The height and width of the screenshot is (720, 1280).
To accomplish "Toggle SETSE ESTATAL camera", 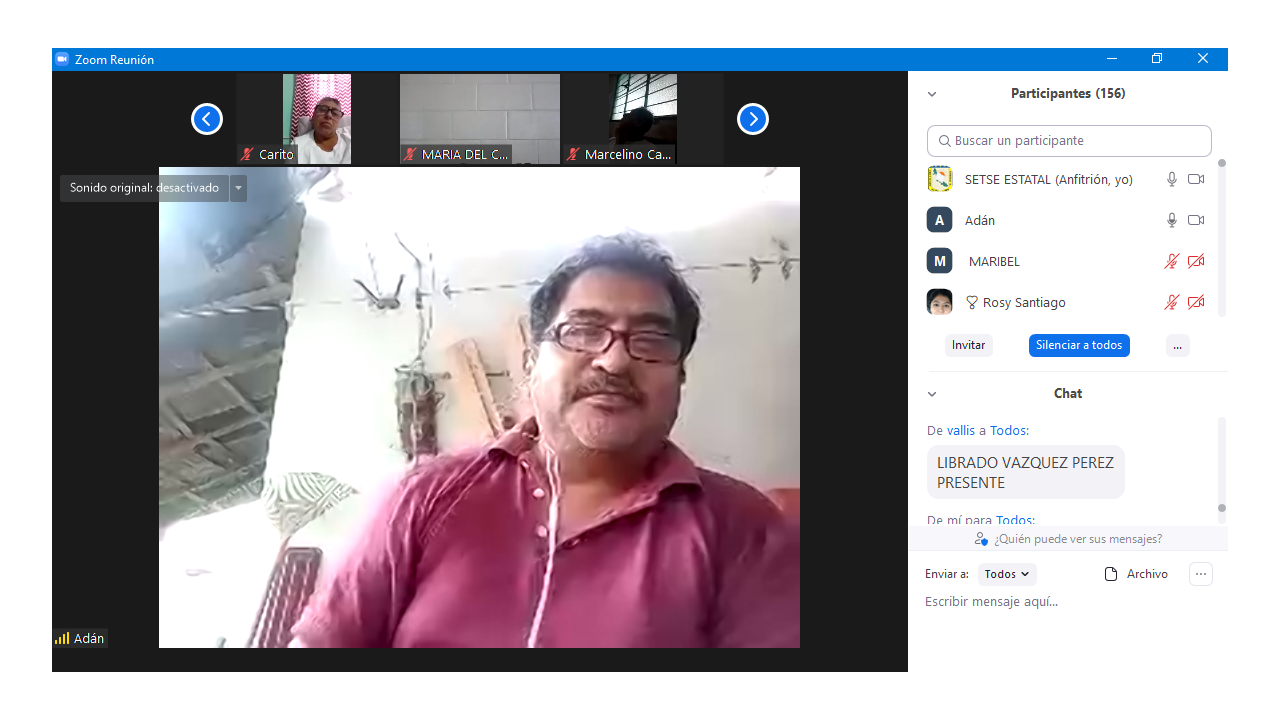I will pyautogui.click(x=1196, y=179).
